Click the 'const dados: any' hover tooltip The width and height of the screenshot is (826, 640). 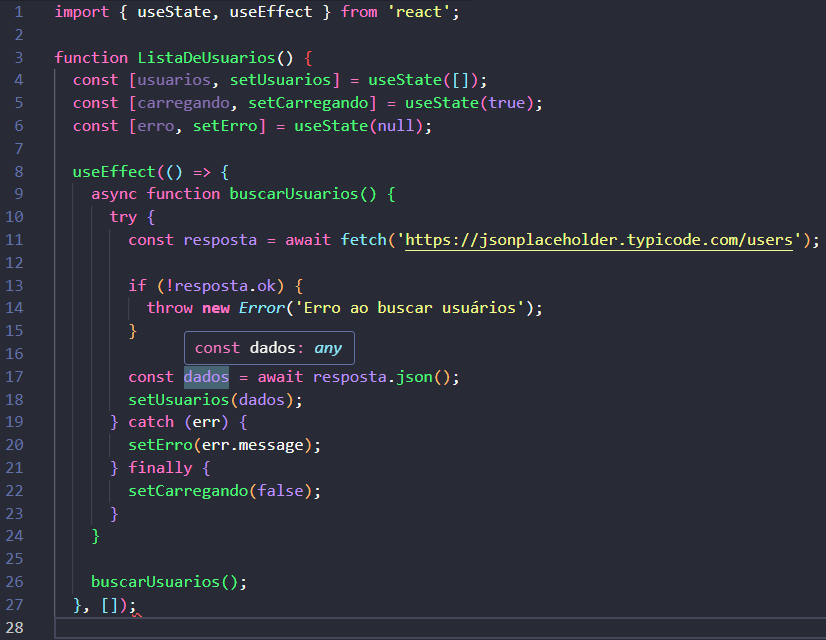[269, 348]
